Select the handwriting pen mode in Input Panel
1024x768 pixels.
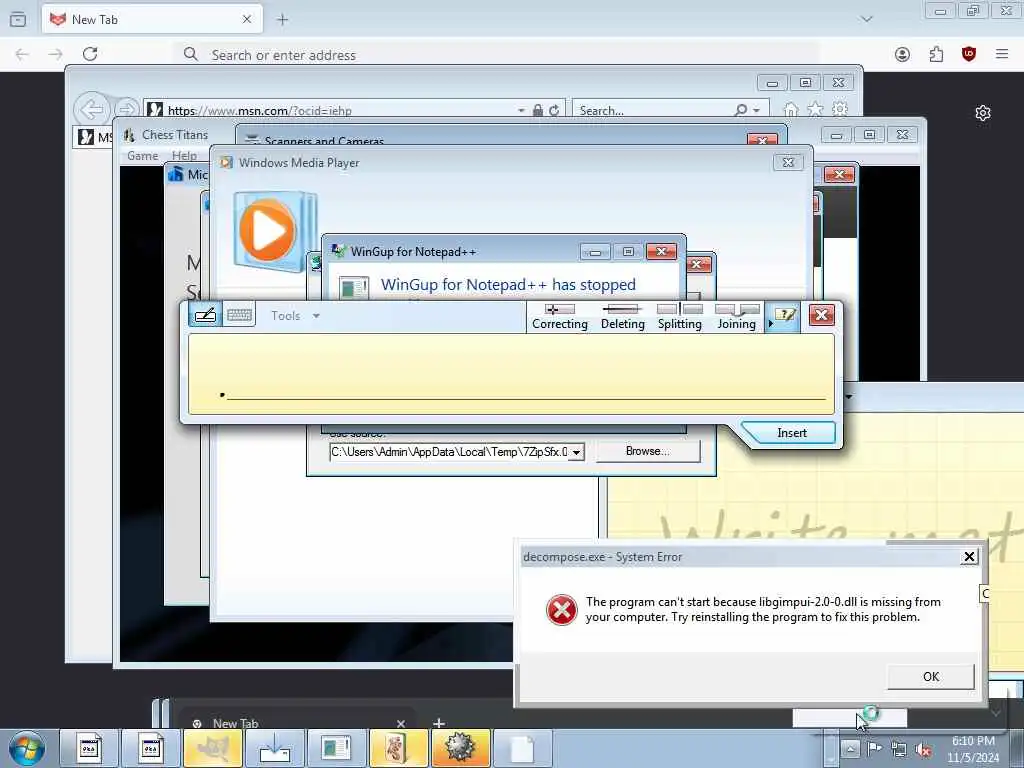click(x=205, y=315)
